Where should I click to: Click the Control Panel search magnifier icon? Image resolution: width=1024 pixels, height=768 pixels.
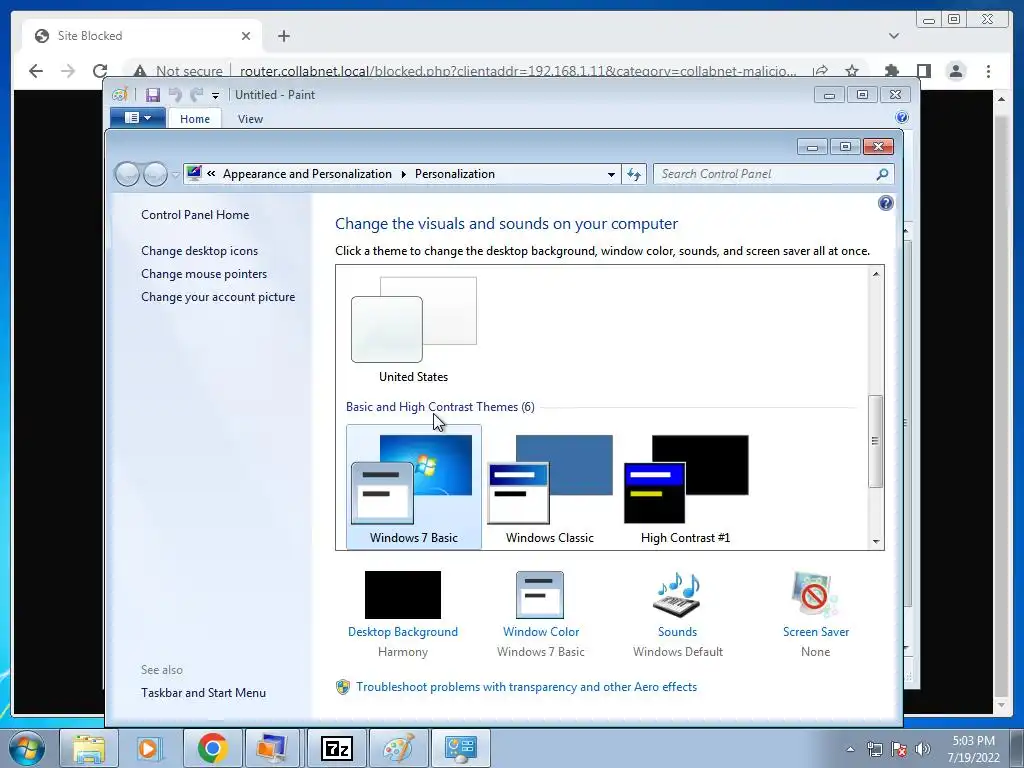coord(882,174)
